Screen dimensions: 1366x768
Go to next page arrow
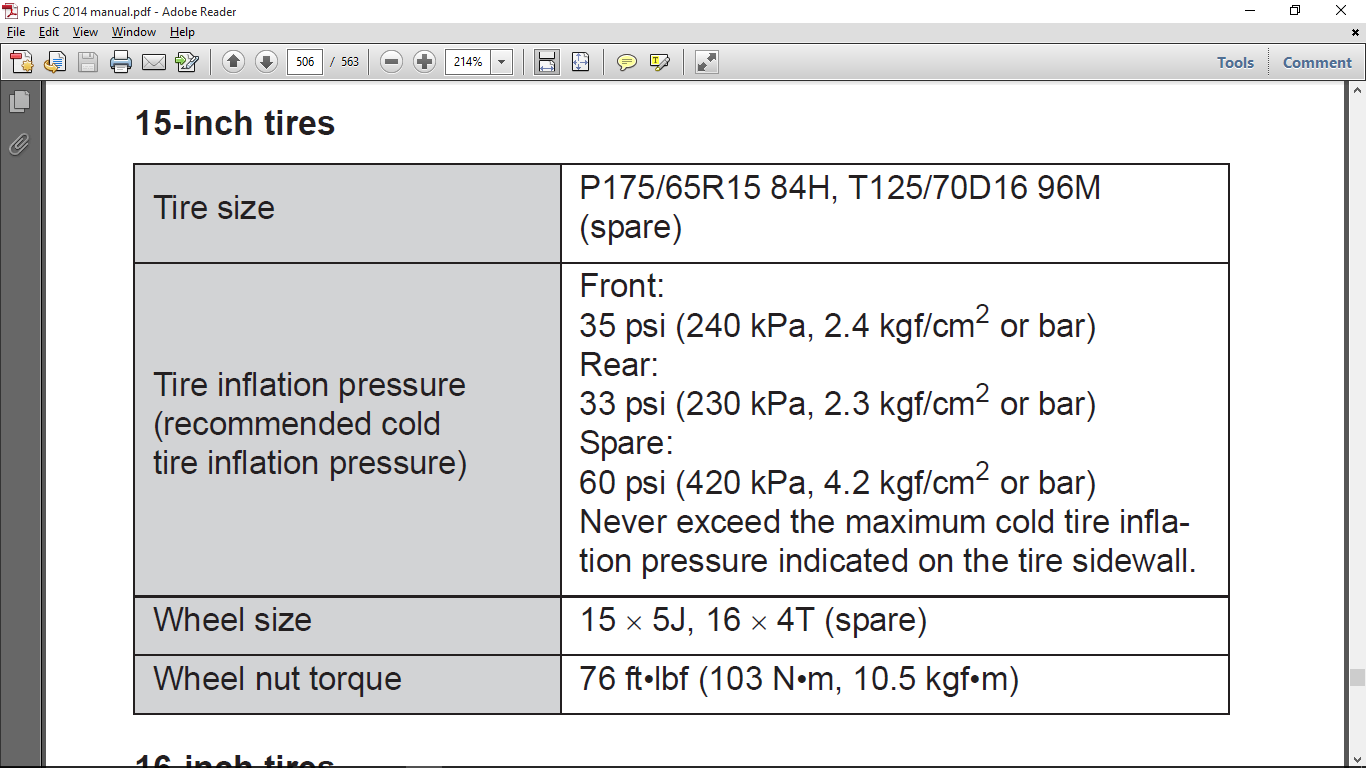[266, 62]
